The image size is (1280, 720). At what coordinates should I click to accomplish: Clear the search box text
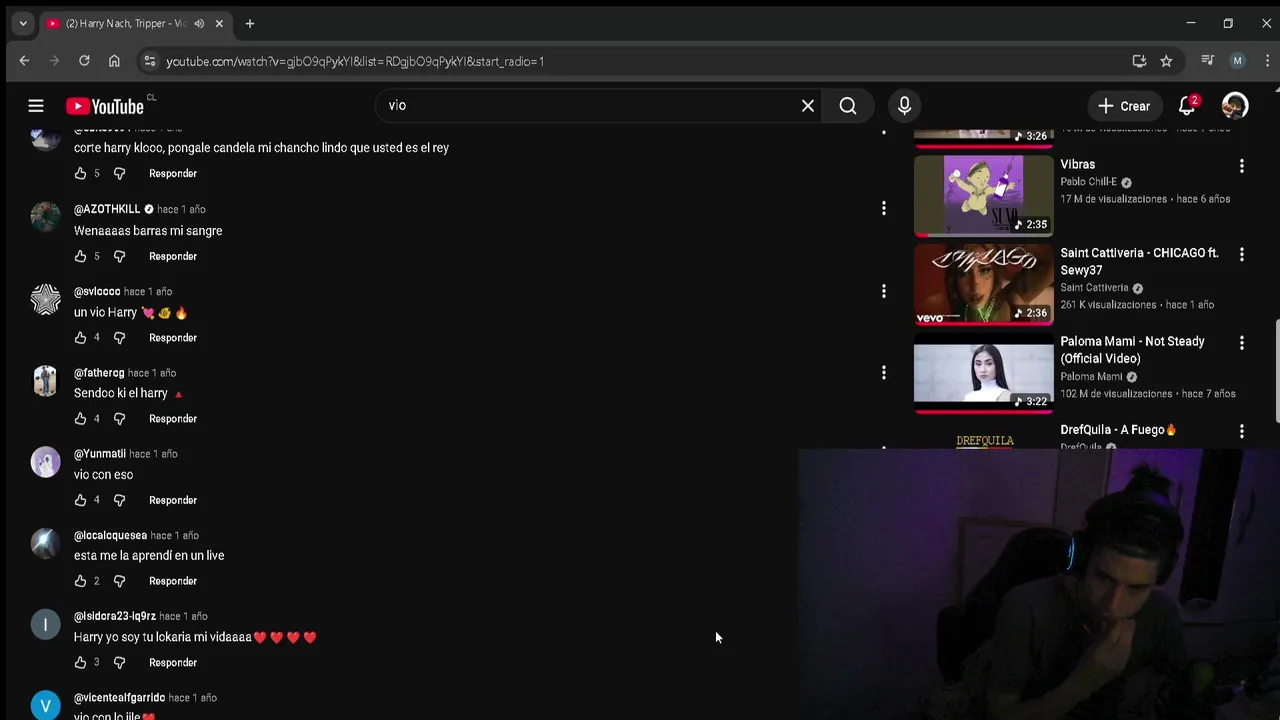808,106
